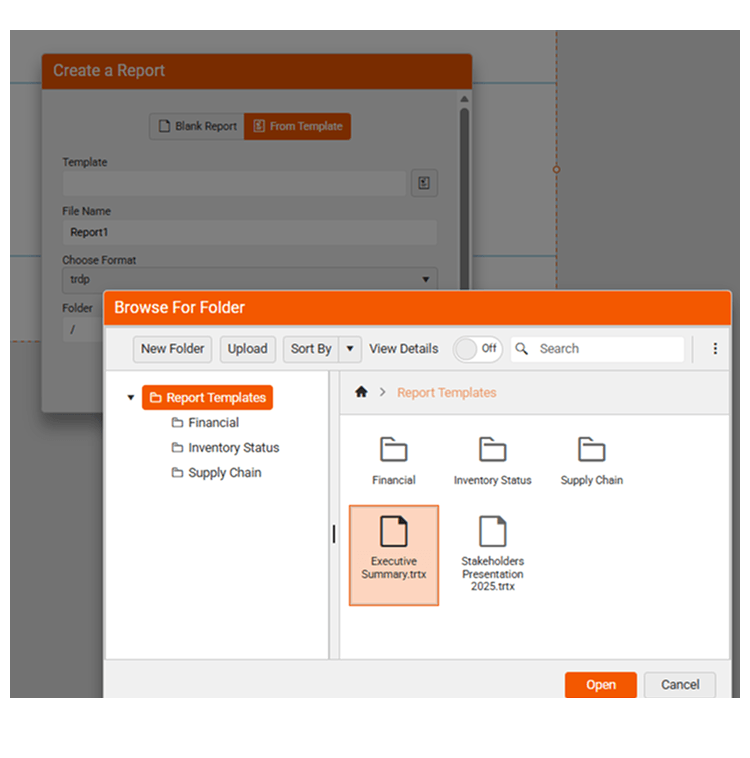This screenshot has width=750, height=758.
Task: Click the New Folder button
Action: 172,349
